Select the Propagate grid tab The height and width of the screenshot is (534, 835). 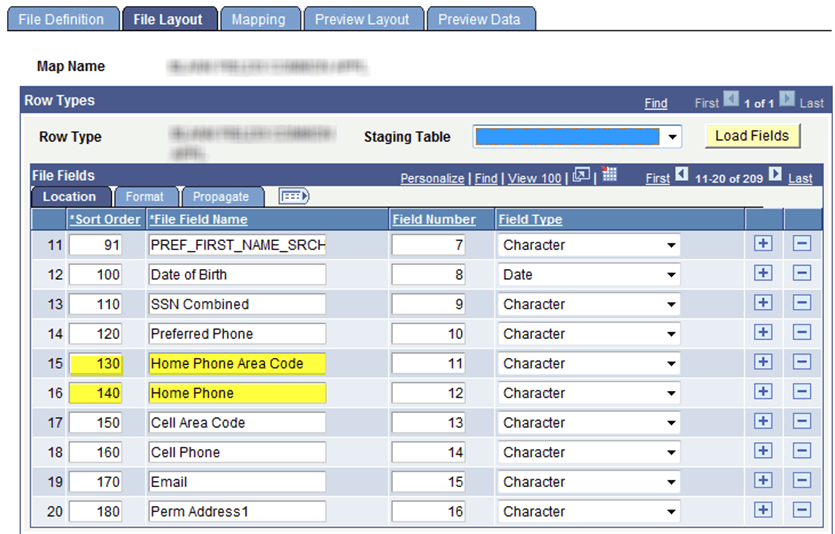tap(222, 196)
